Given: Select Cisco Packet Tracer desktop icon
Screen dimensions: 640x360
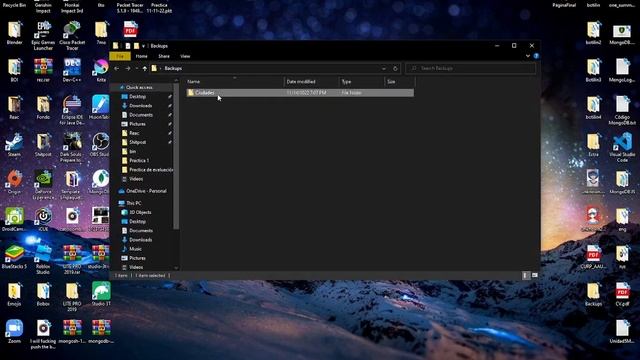Looking at the screenshot, I should (72, 36).
